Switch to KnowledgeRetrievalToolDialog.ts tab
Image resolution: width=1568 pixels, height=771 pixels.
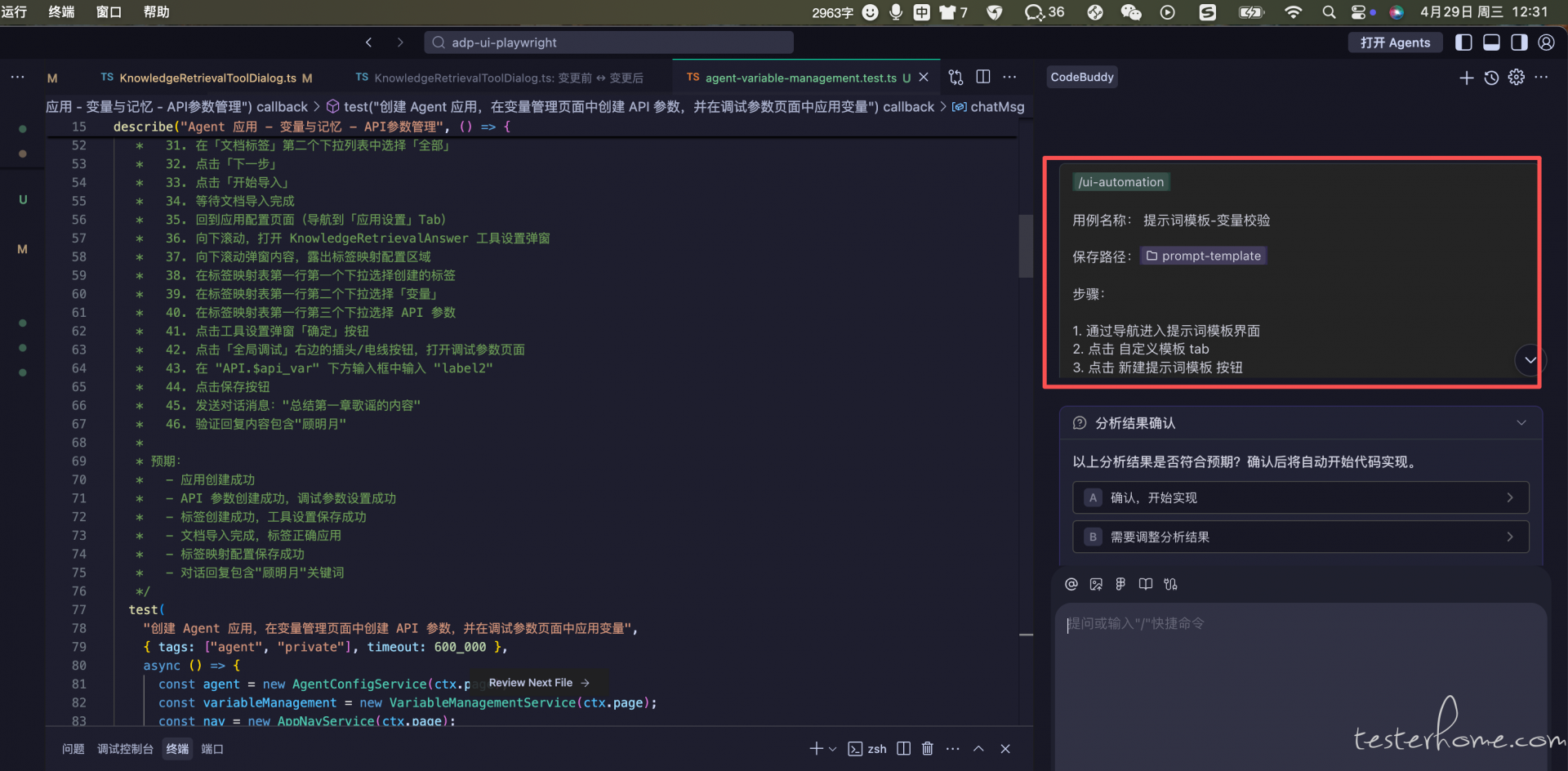tap(207, 78)
